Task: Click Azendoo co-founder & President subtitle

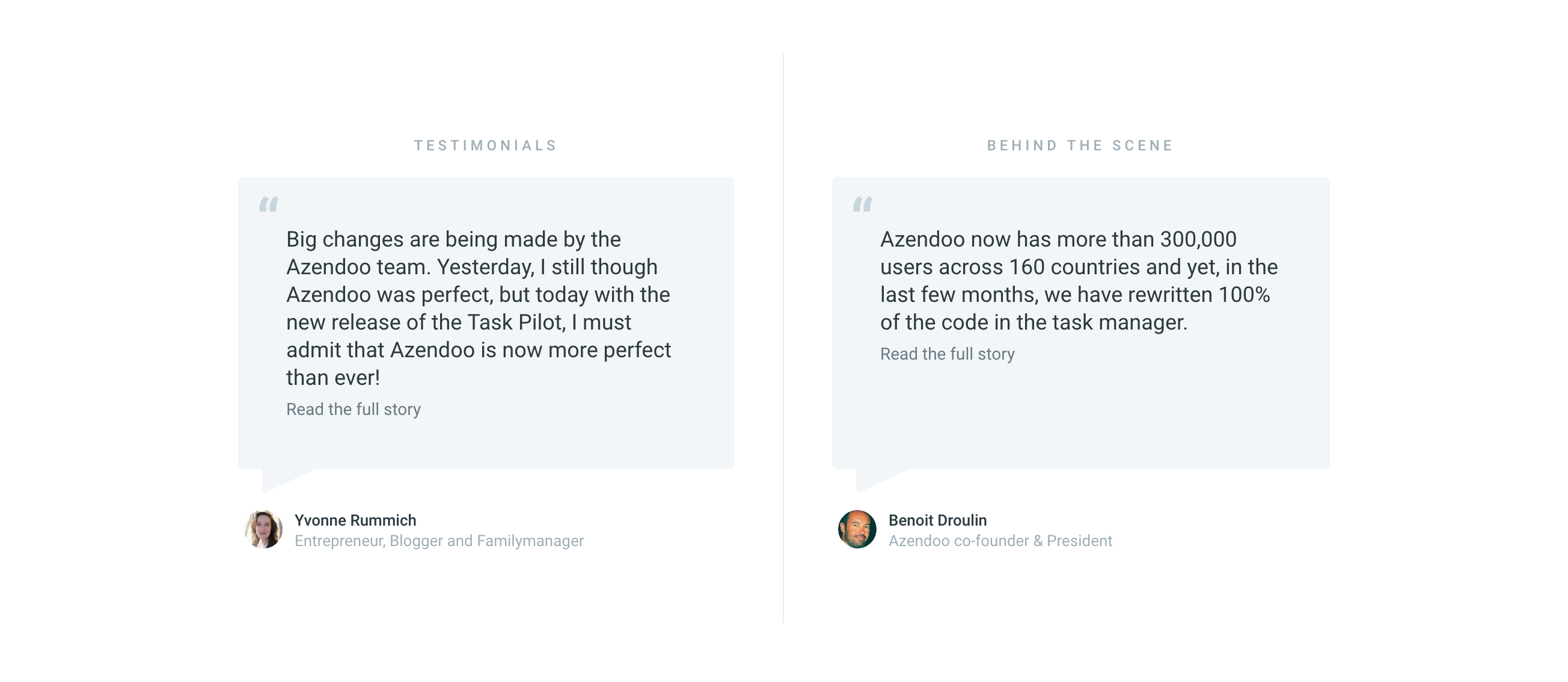Action: pos(1000,541)
